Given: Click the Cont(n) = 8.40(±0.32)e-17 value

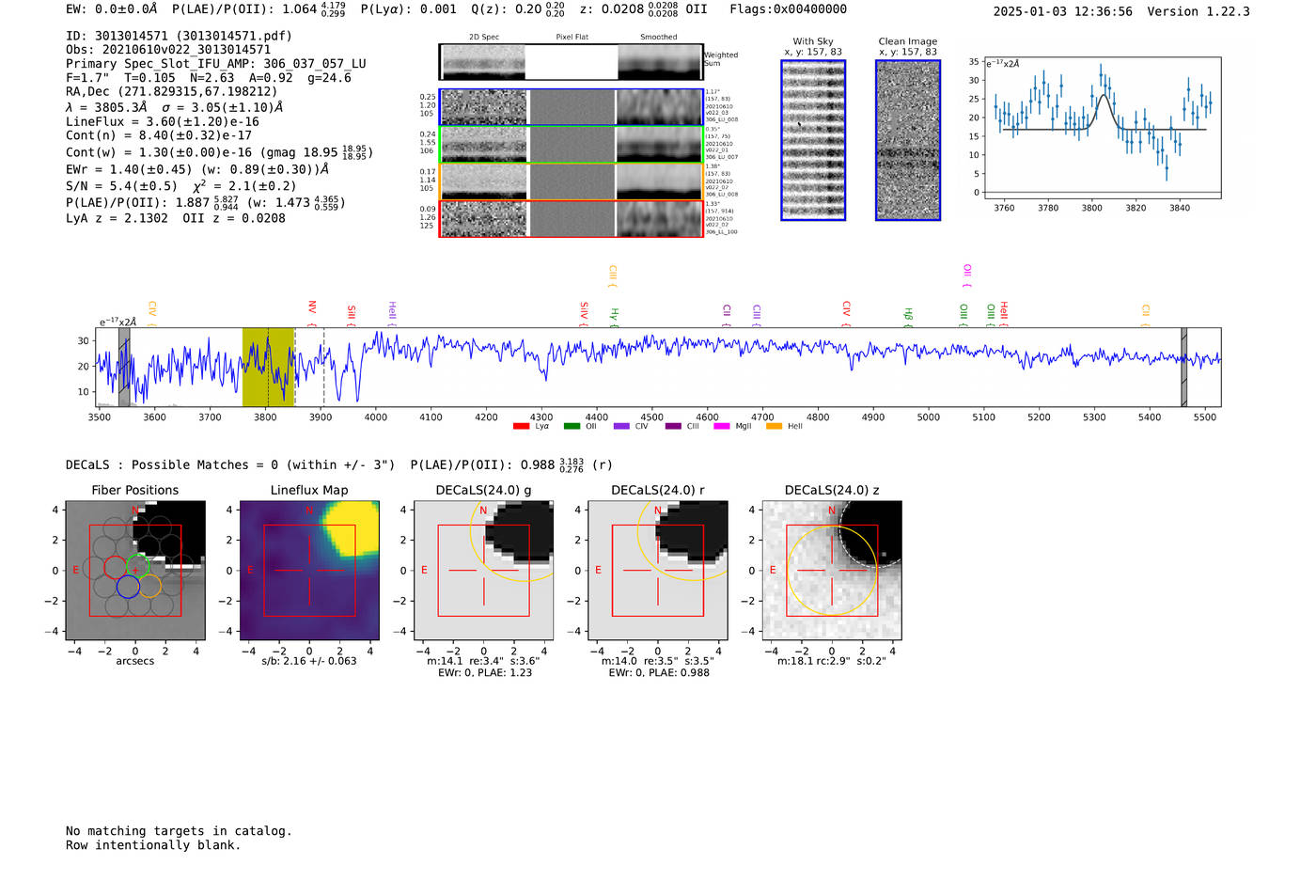Looking at the screenshot, I should [159, 135].
